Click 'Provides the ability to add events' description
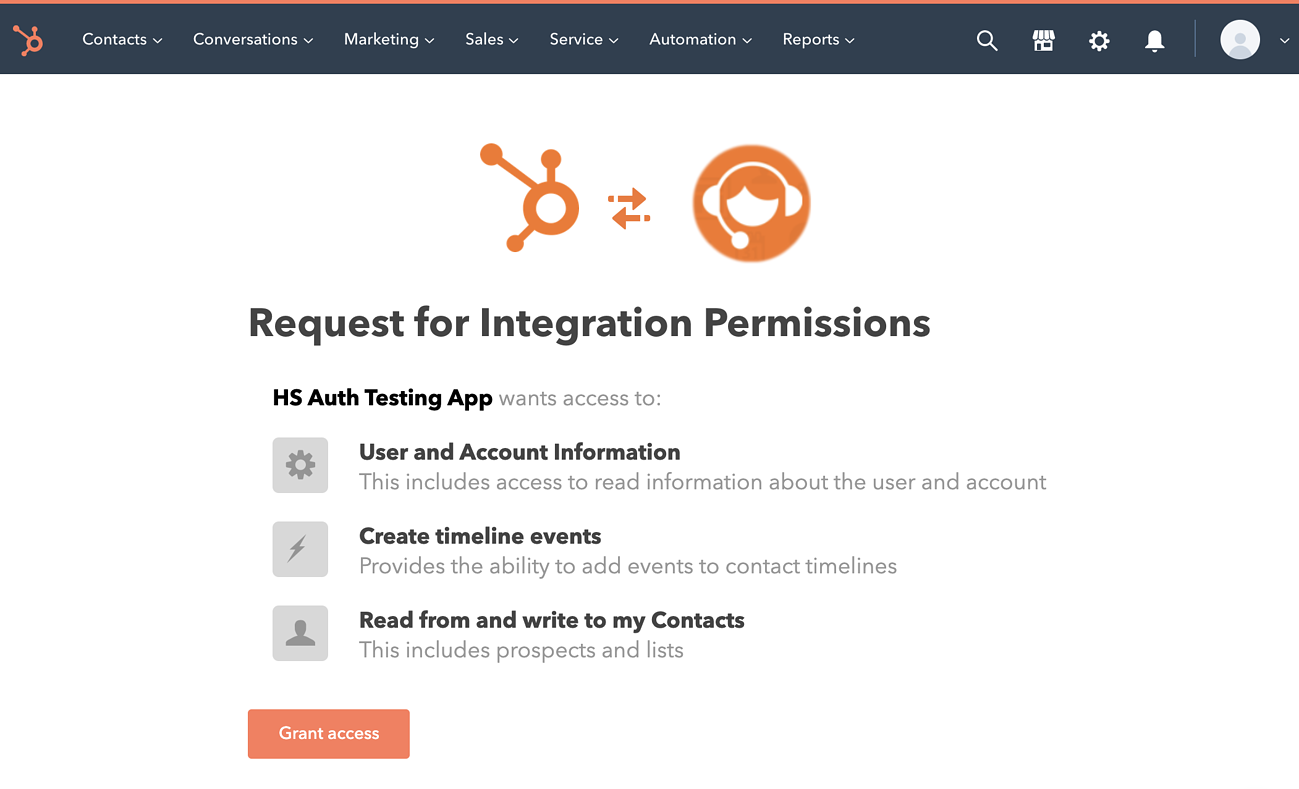Screen dimensions: 1299x789 (628, 566)
